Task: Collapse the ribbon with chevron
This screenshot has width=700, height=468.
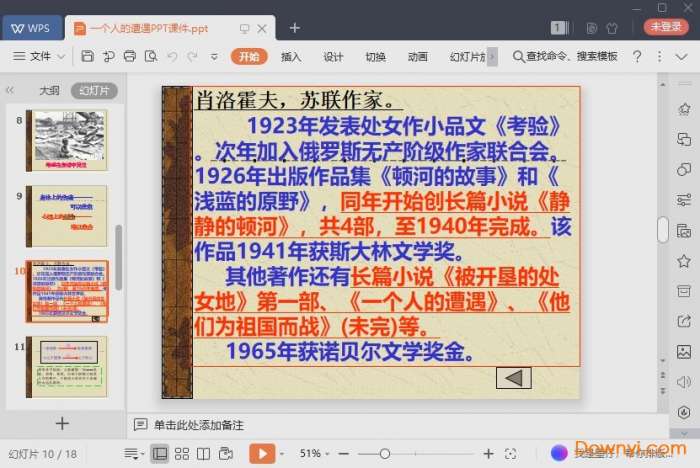Action: point(681,57)
